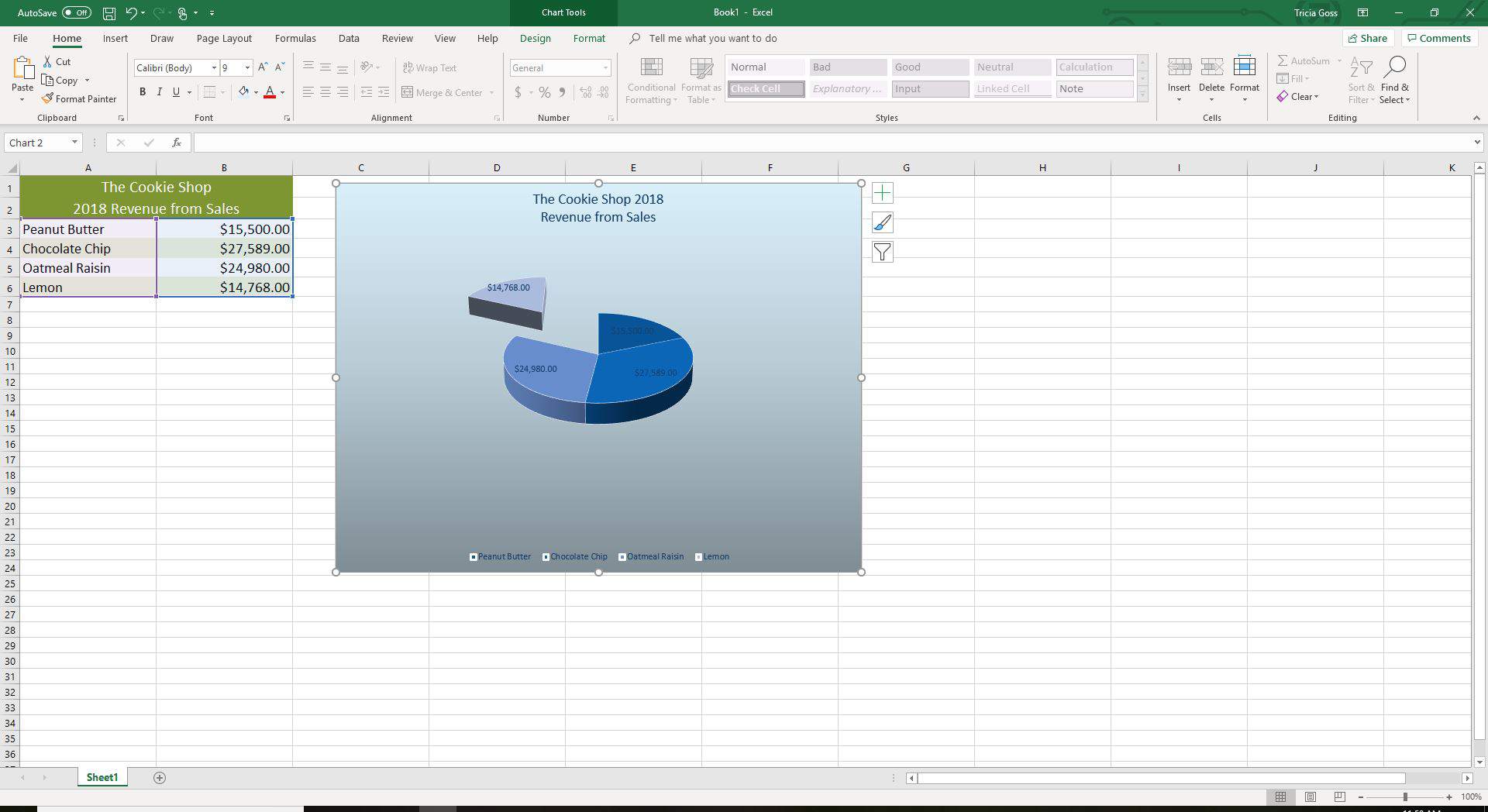
Task: Open Format as Table gallery
Action: pyautogui.click(x=701, y=80)
